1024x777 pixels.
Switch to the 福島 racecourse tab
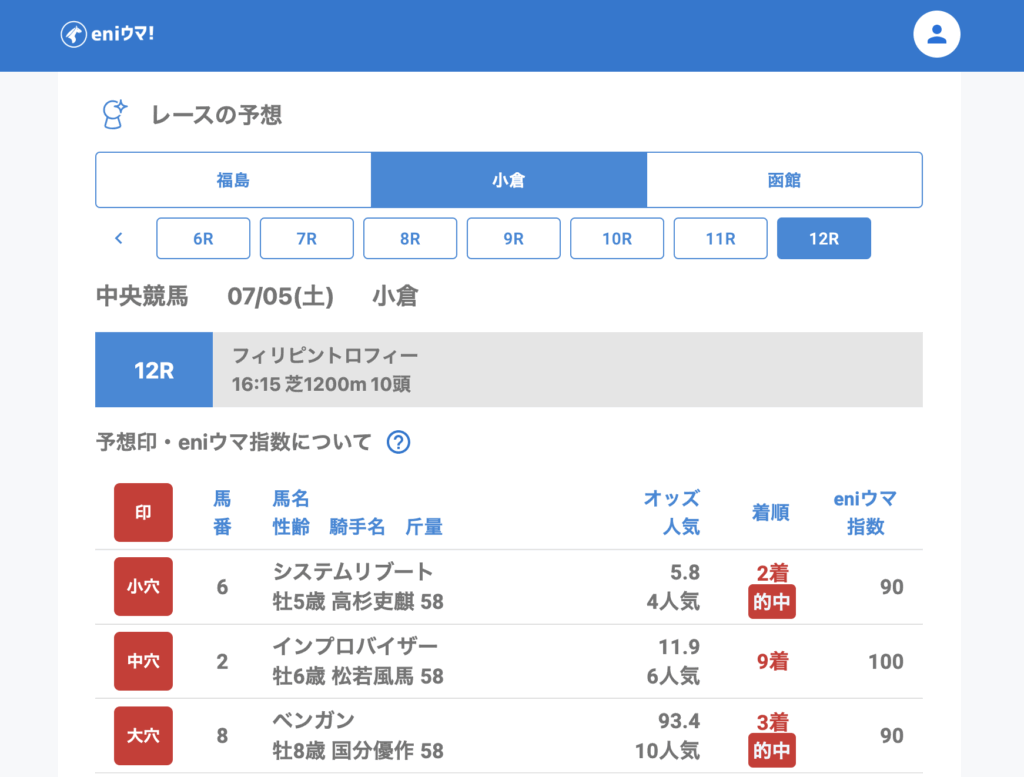click(233, 180)
